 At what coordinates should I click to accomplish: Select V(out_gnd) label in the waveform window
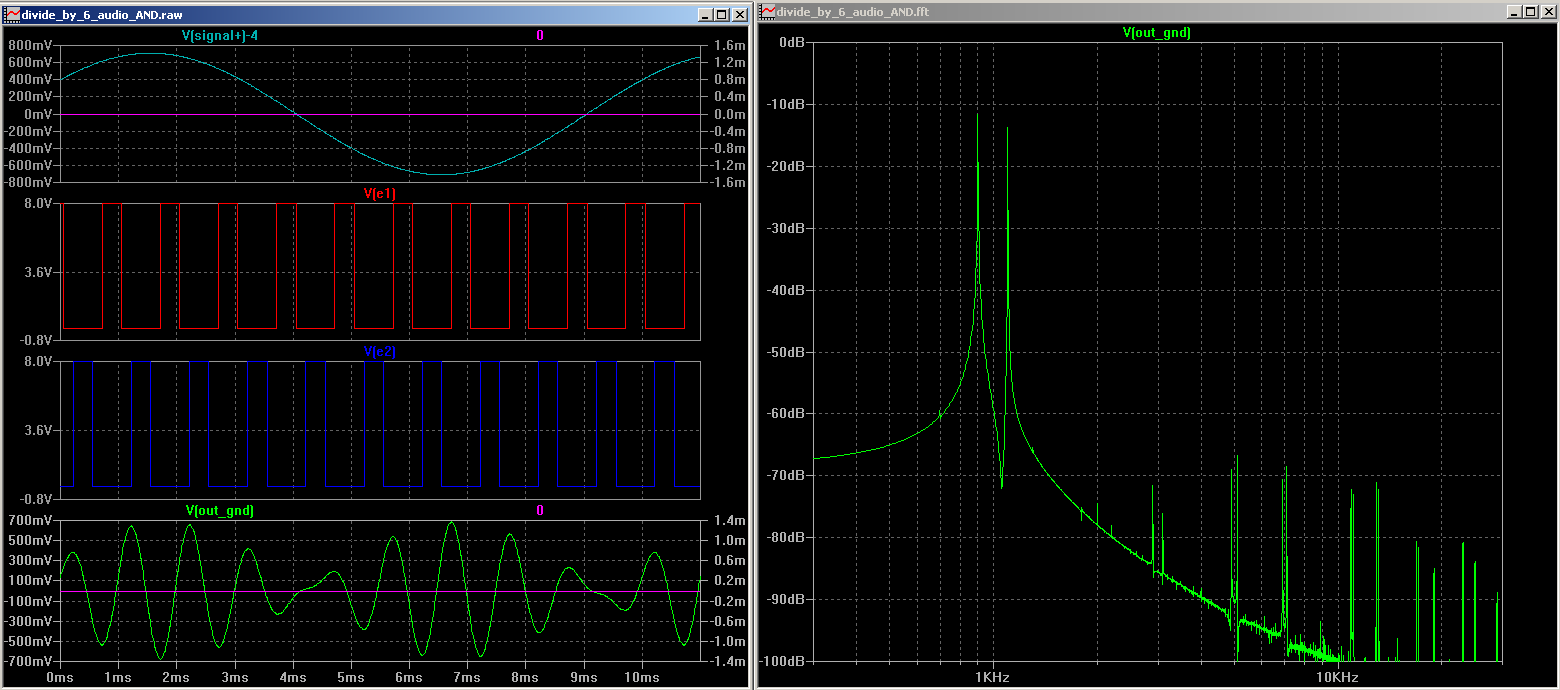pos(220,511)
